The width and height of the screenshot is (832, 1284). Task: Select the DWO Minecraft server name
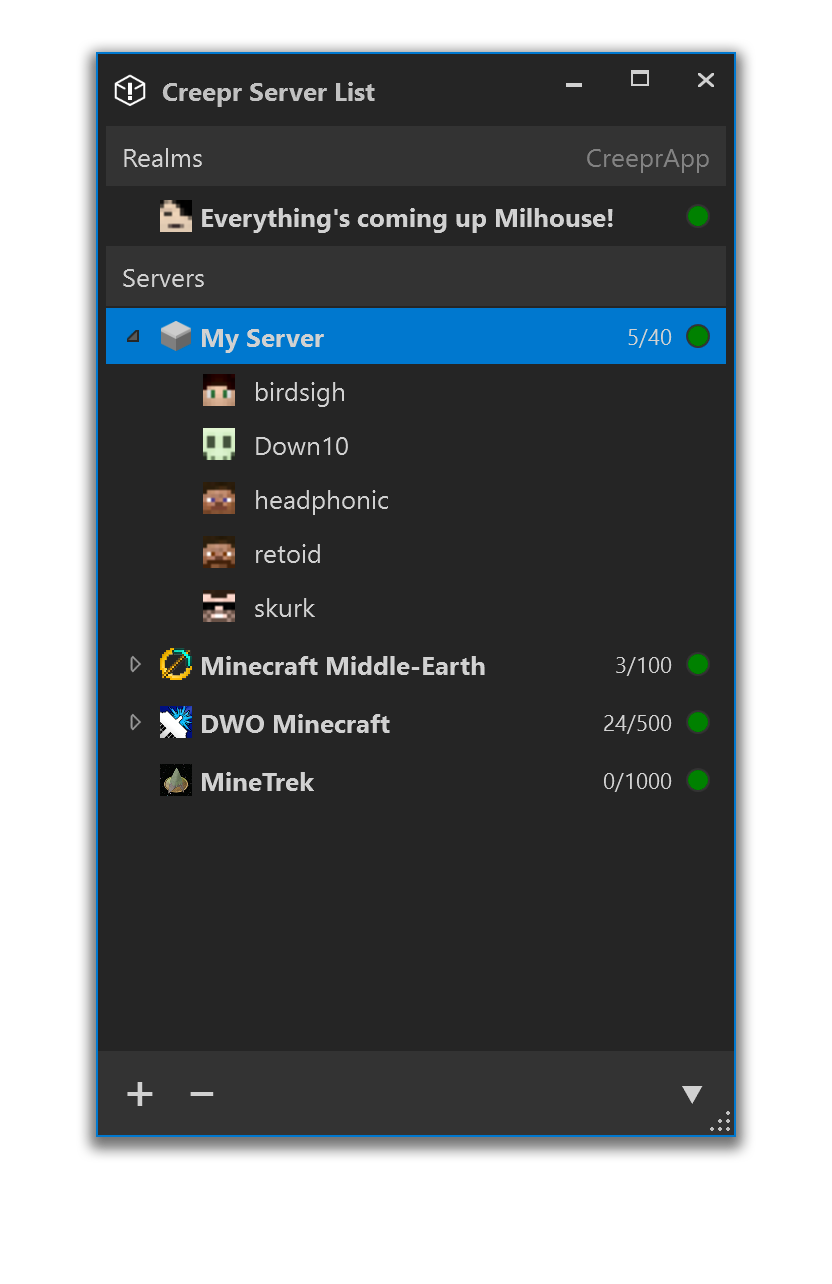coord(295,724)
